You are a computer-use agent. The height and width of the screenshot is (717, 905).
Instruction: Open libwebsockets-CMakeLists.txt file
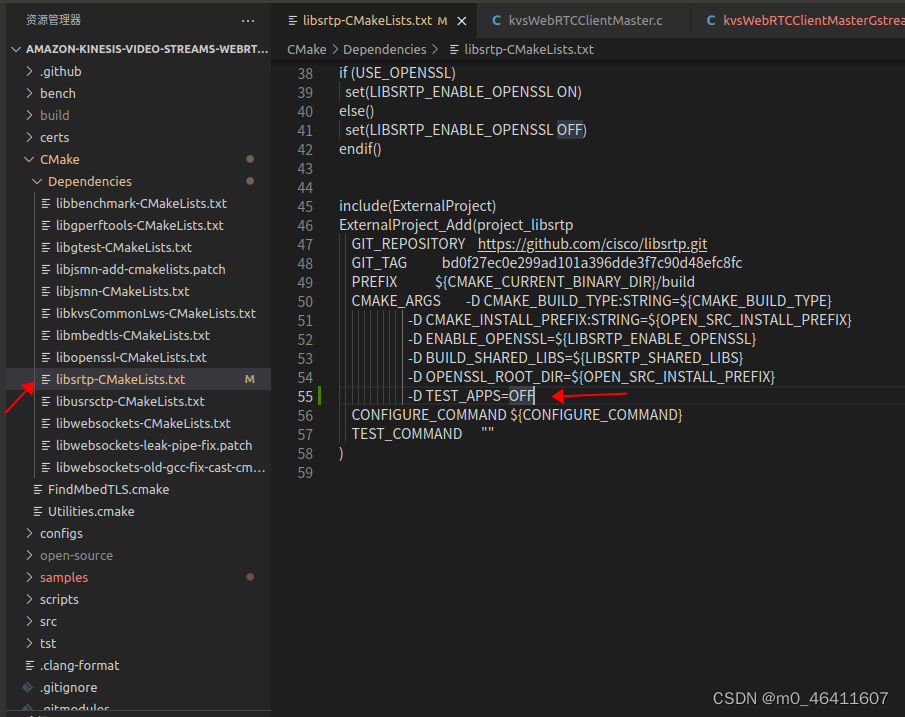coord(143,423)
